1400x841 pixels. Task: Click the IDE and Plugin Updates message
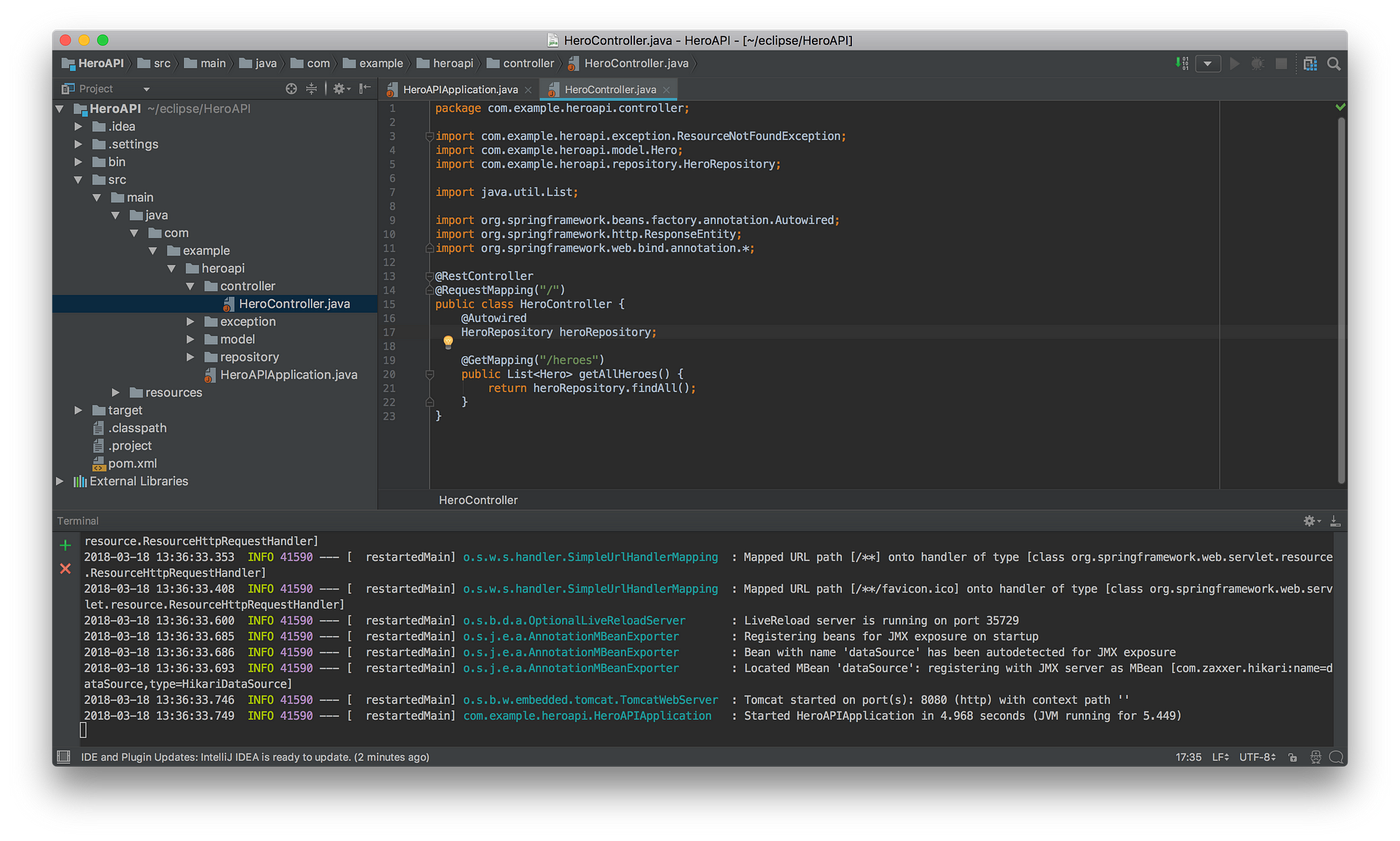[255, 757]
